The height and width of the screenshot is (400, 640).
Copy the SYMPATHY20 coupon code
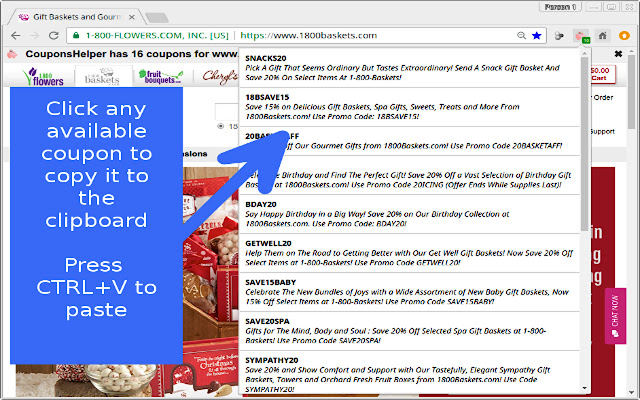tap(409, 374)
